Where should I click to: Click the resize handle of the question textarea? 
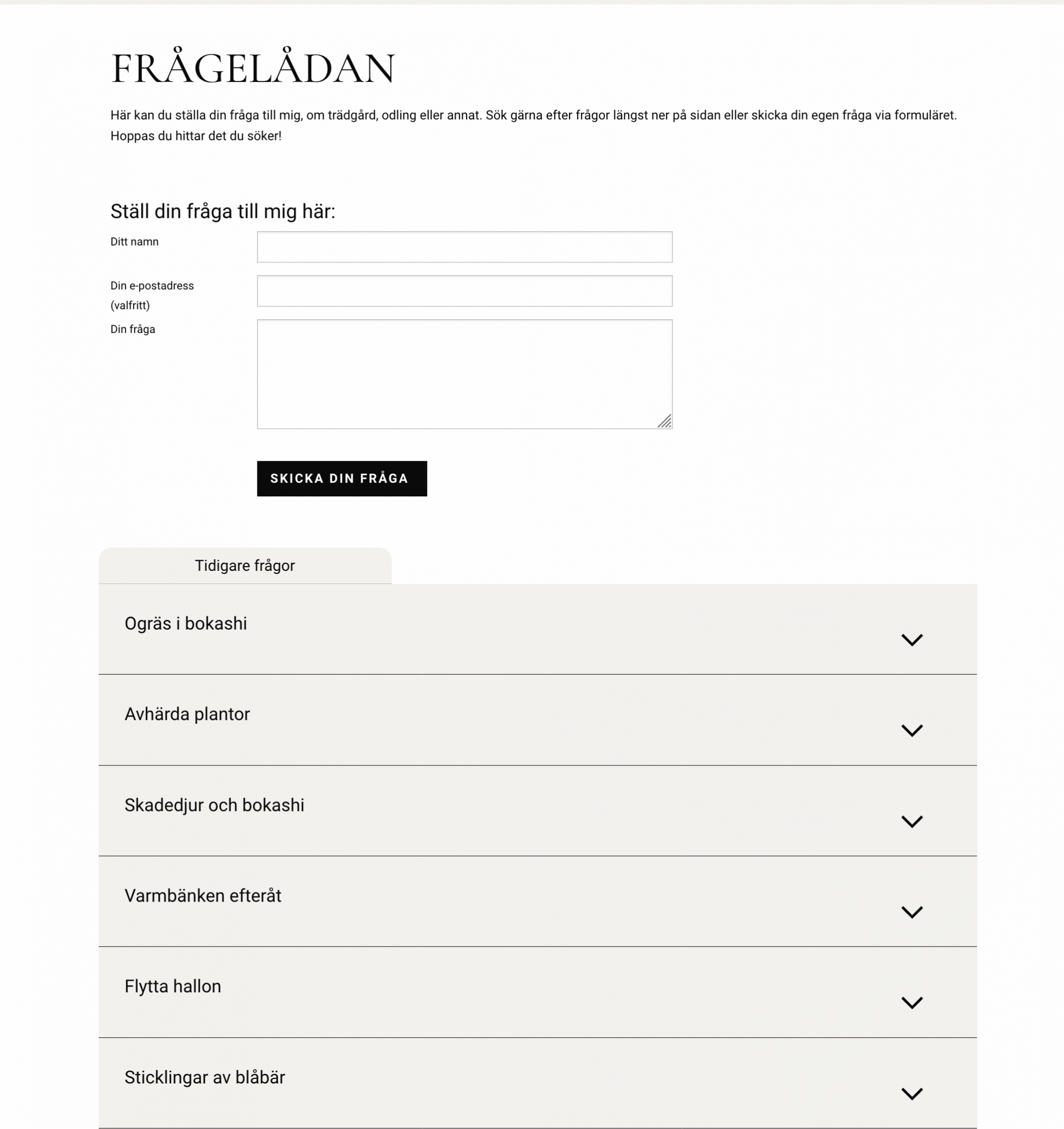(665, 421)
